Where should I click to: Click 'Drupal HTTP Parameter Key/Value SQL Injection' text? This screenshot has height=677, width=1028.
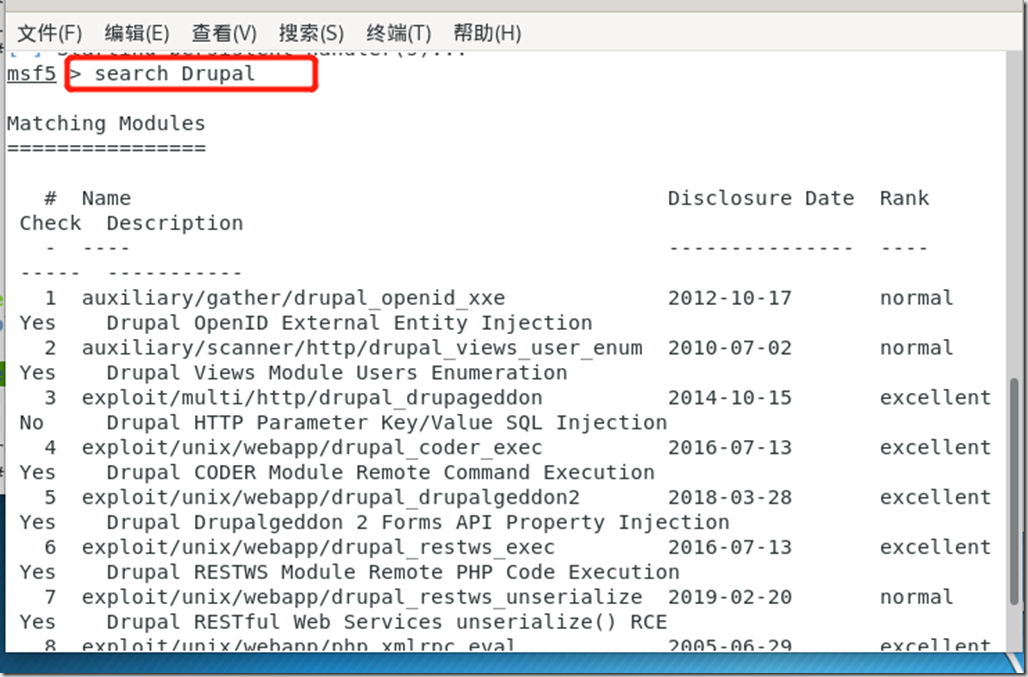pos(387,423)
